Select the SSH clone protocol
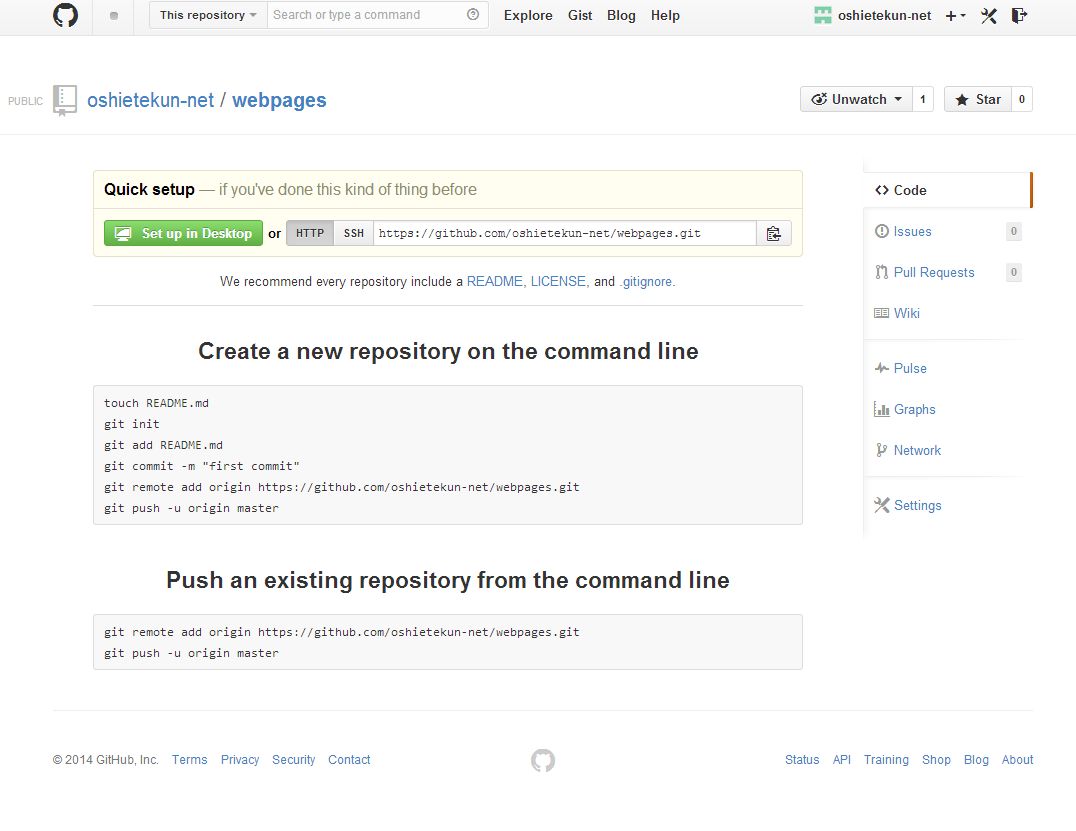 [354, 233]
